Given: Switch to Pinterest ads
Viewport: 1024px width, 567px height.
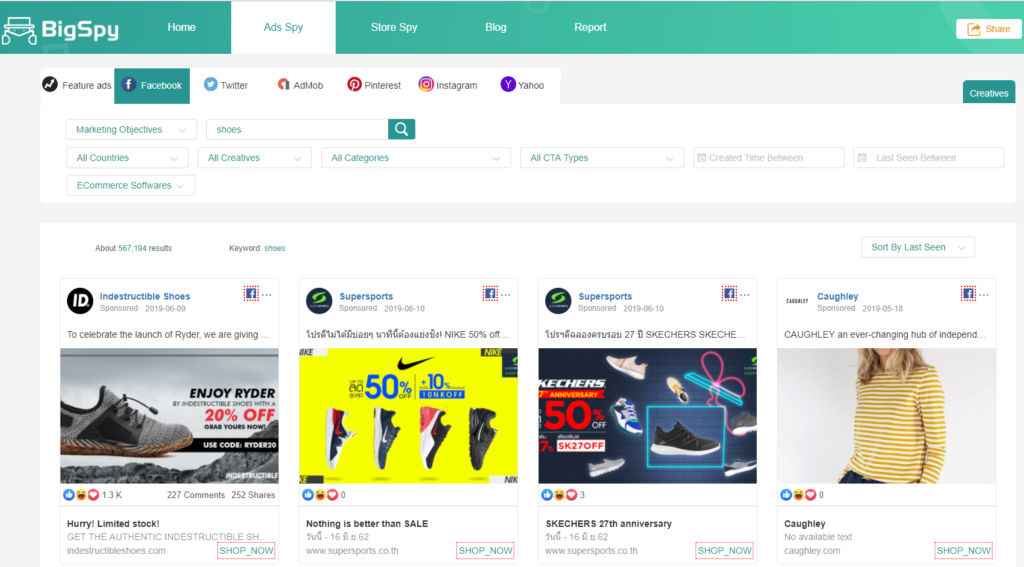Looking at the screenshot, I should [374, 85].
